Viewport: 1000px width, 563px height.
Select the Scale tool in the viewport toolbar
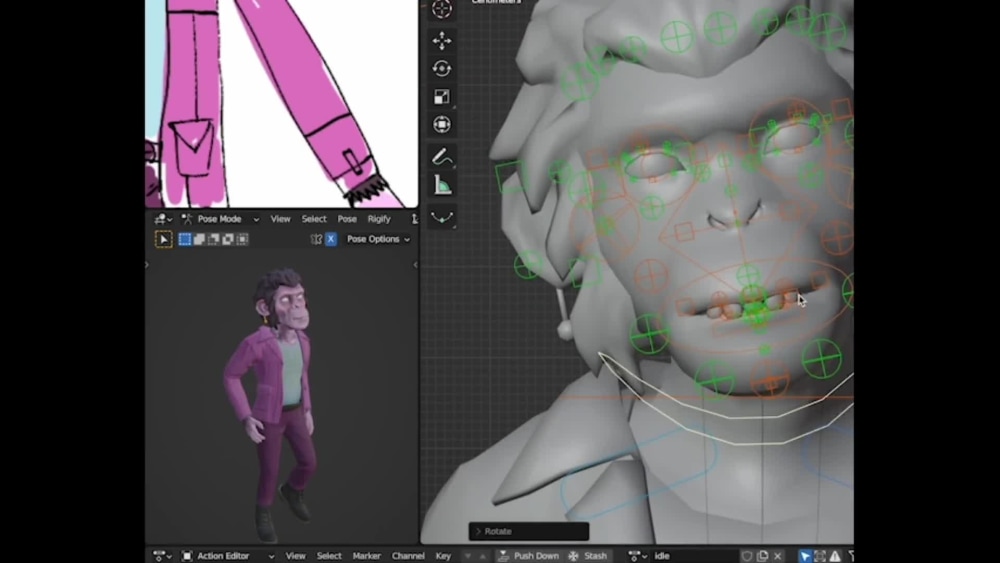click(441, 96)
